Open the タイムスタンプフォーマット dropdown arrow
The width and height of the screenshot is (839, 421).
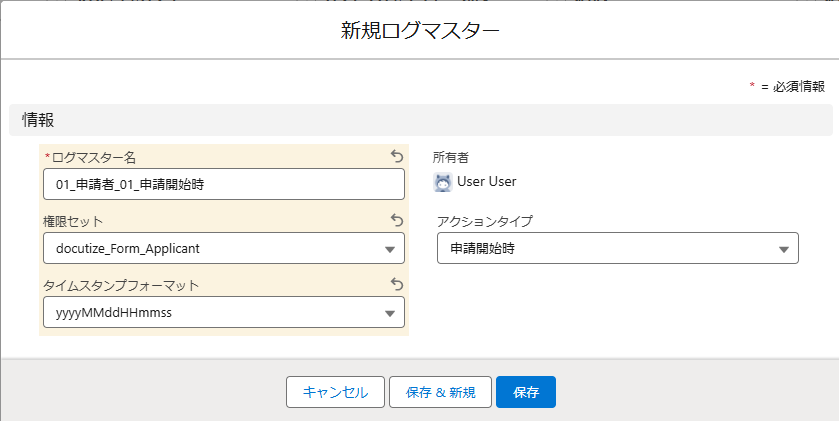tap(390, 313)
